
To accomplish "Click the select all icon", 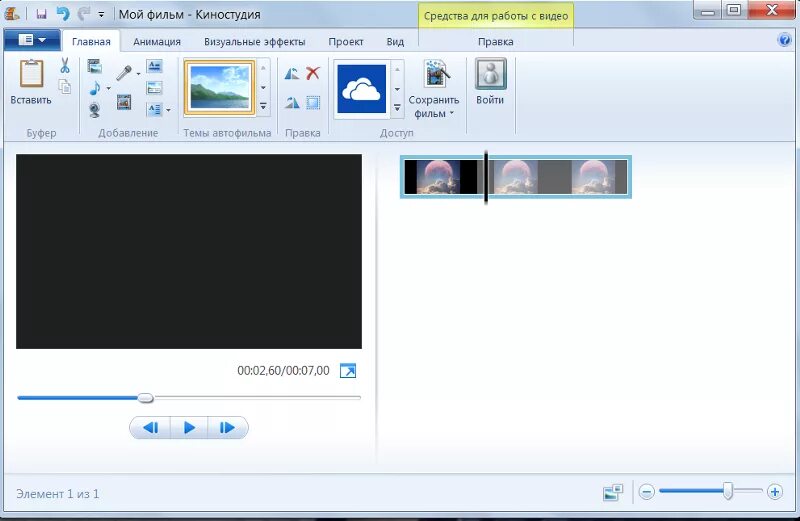I will click(313, 103).
